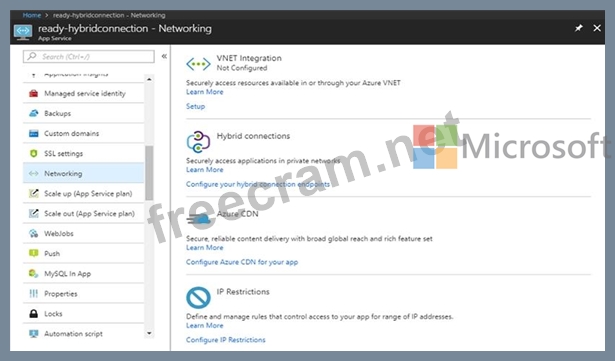Close the Networking blade
Image resolution: width=615 pixels, height=361 pixels.
click(597, 28)
